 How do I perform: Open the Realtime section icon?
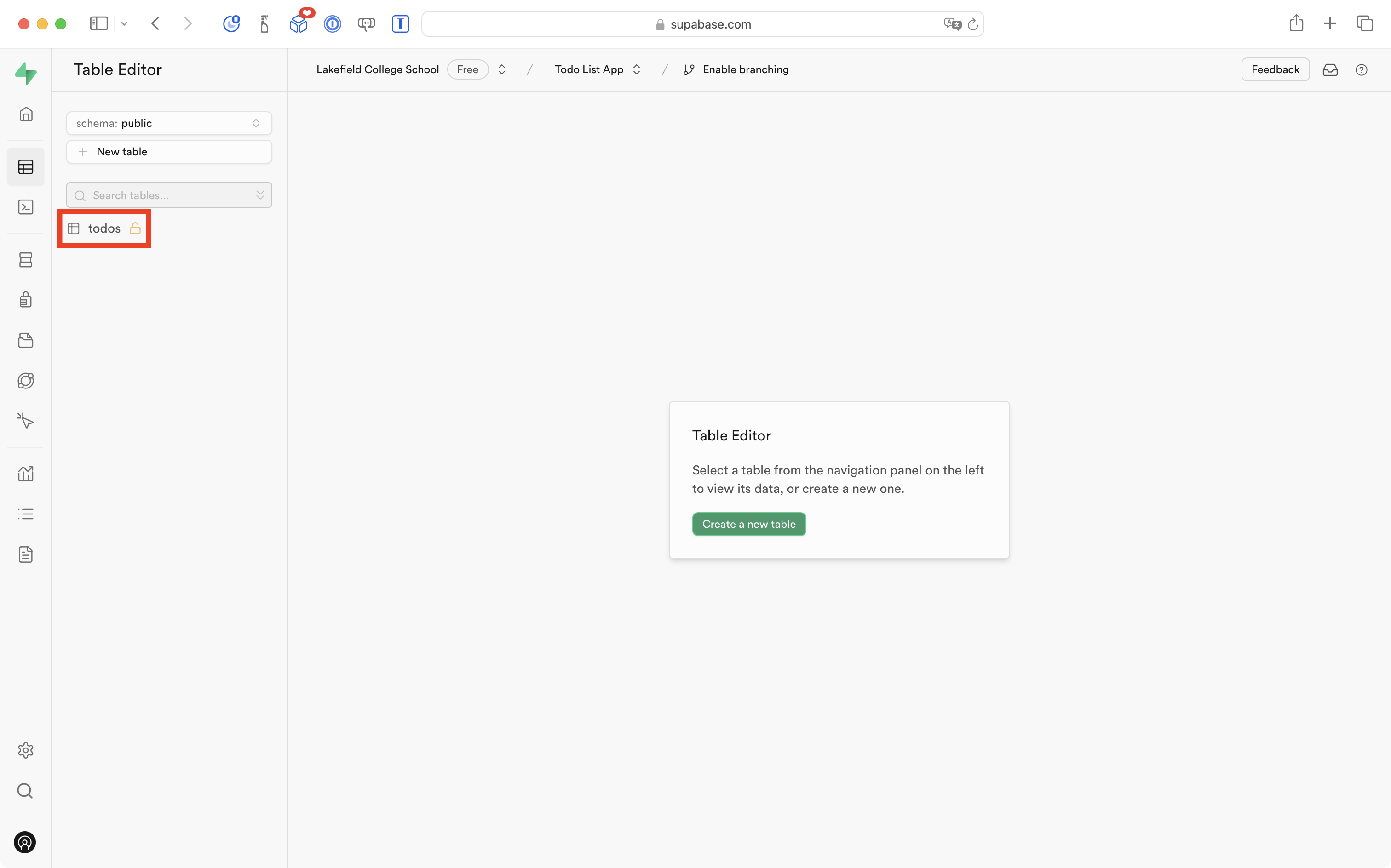tap(26, 380)
